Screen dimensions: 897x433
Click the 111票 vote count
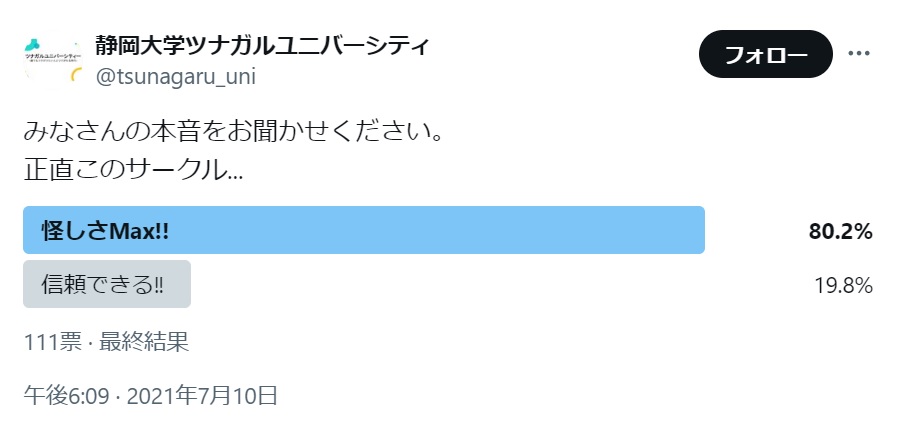click(53, 343)
